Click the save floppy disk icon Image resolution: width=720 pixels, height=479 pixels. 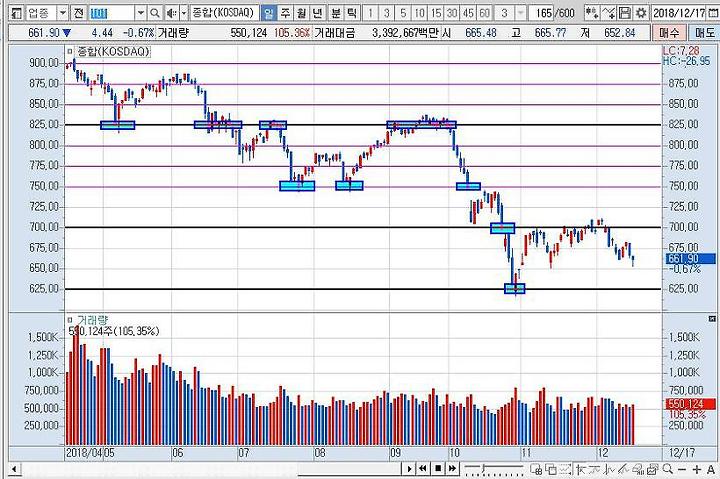(x=624, y=13)
